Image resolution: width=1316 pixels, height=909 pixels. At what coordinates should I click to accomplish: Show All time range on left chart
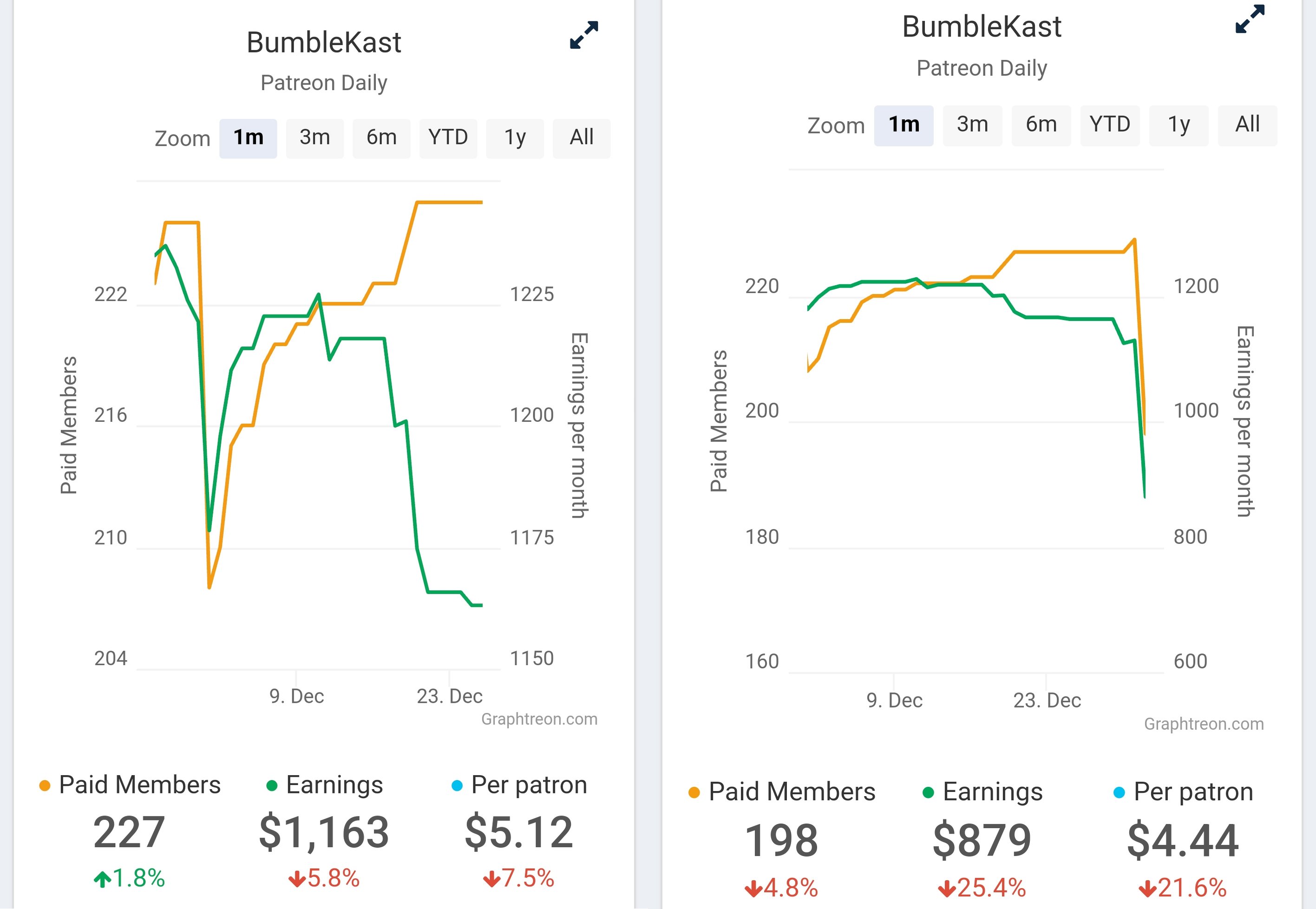[582, 138]
